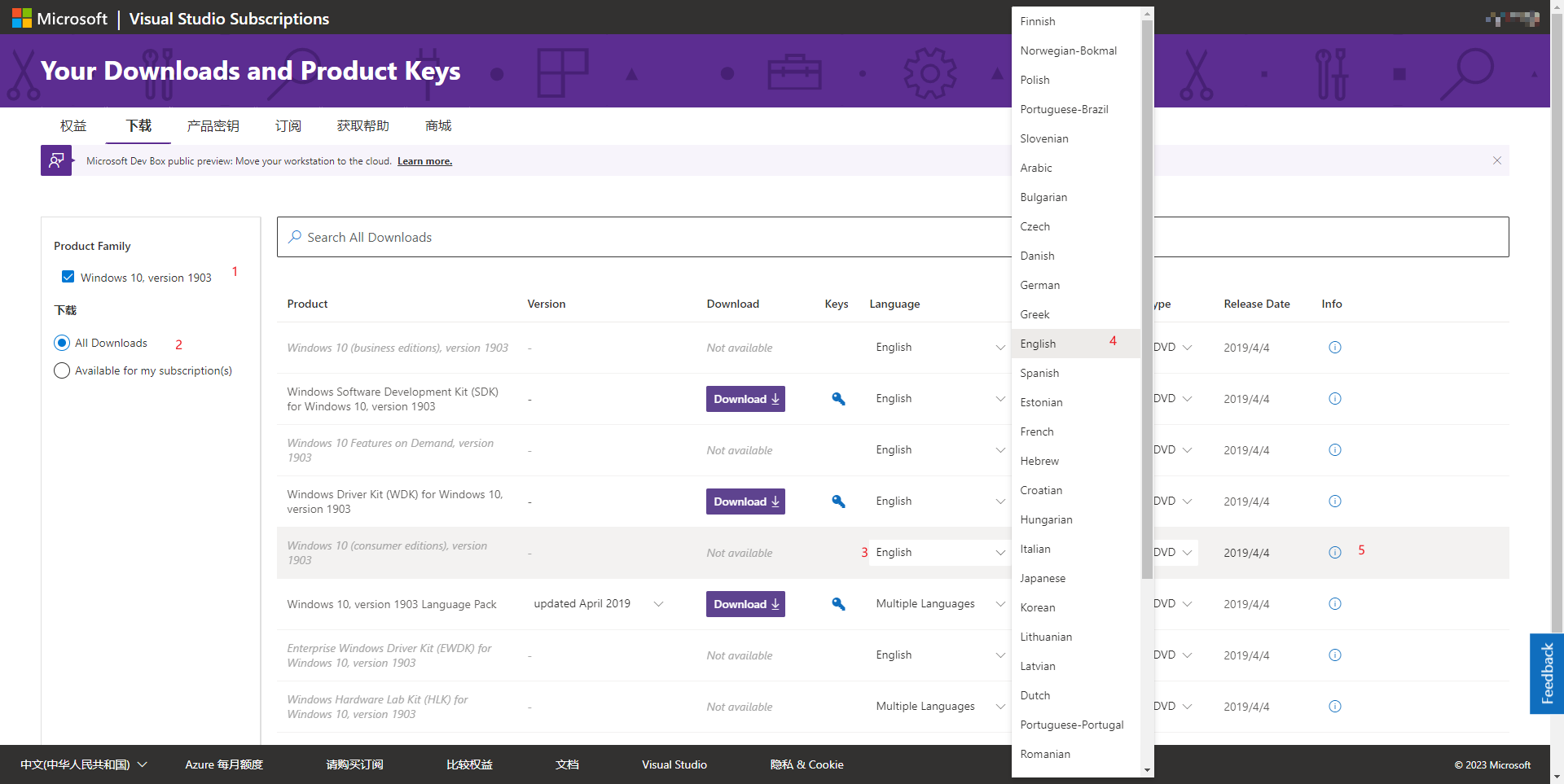
Task: Show info for Windows Driver Kit row
Action: pos(1334,501)
